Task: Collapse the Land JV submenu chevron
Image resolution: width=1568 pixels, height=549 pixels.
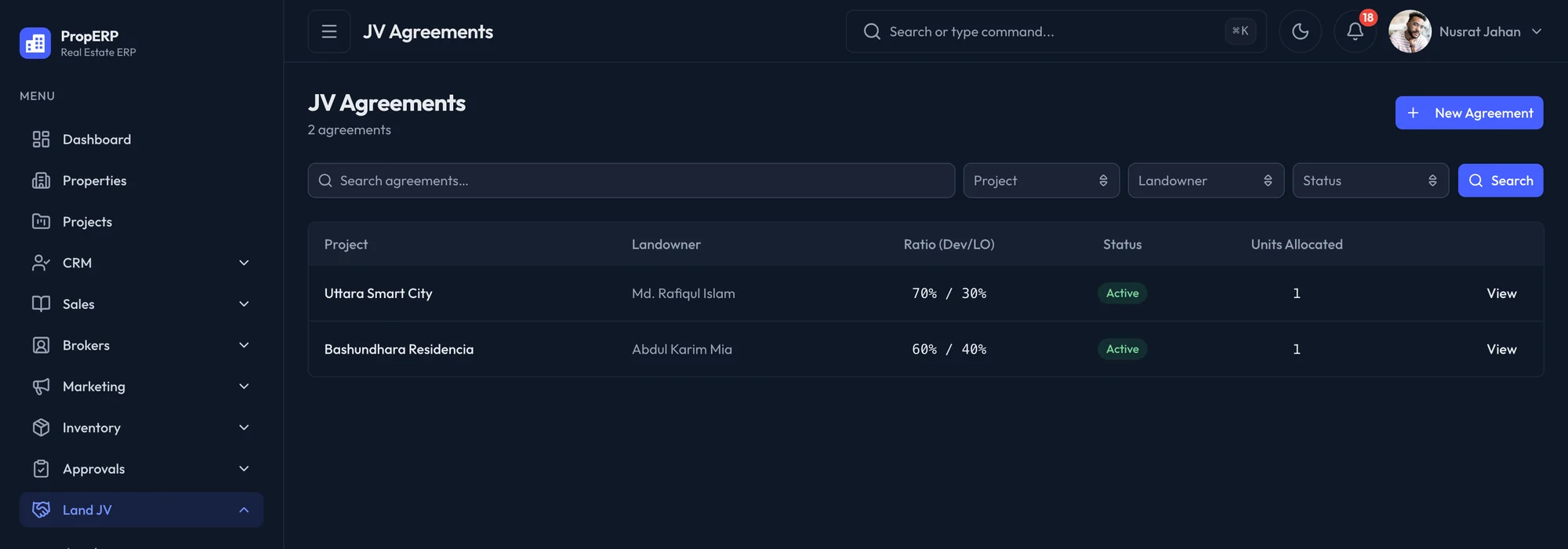Action: [x=244, y=510]
